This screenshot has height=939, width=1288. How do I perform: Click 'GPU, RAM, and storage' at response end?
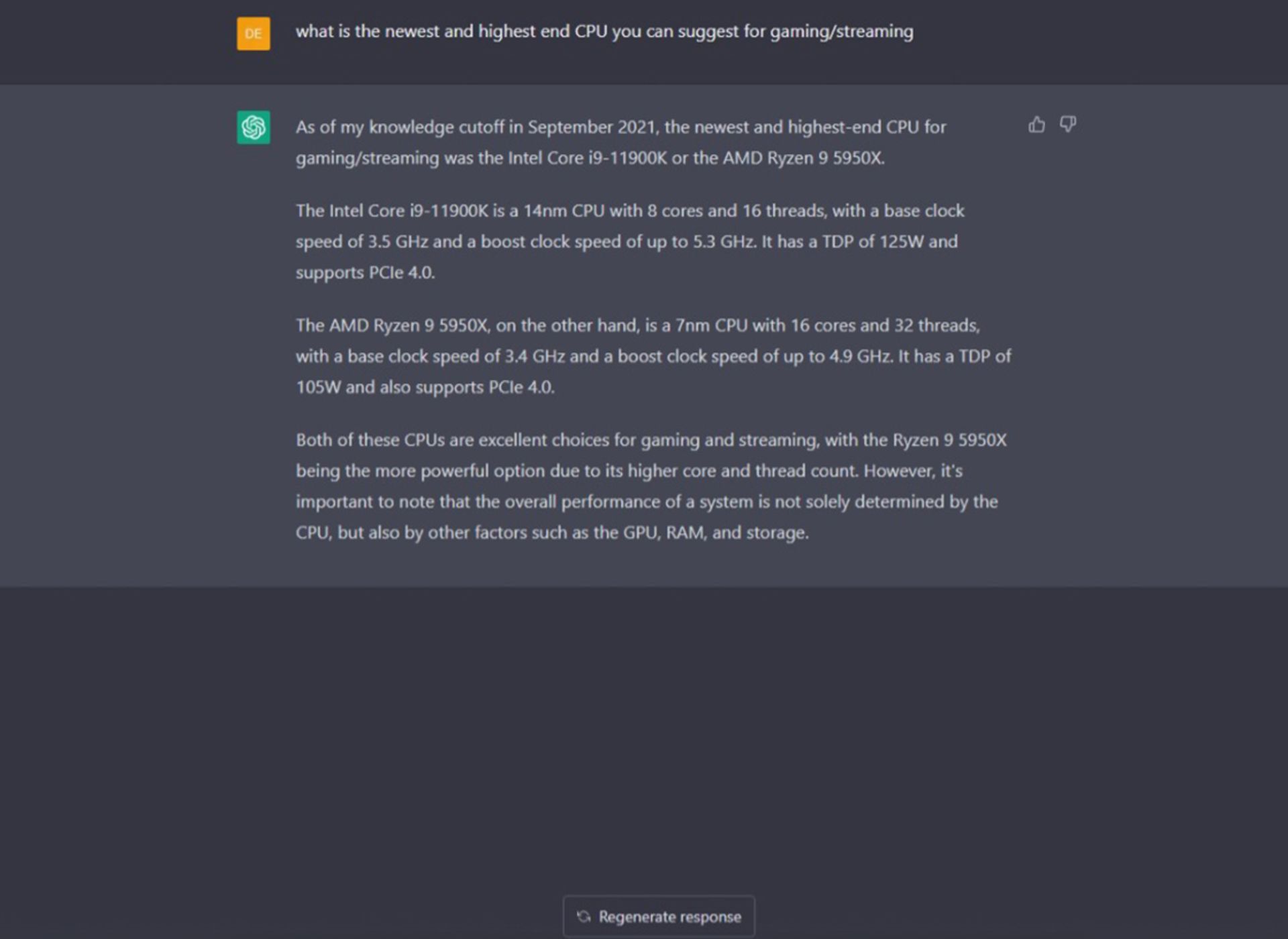(x=716, y=533)
